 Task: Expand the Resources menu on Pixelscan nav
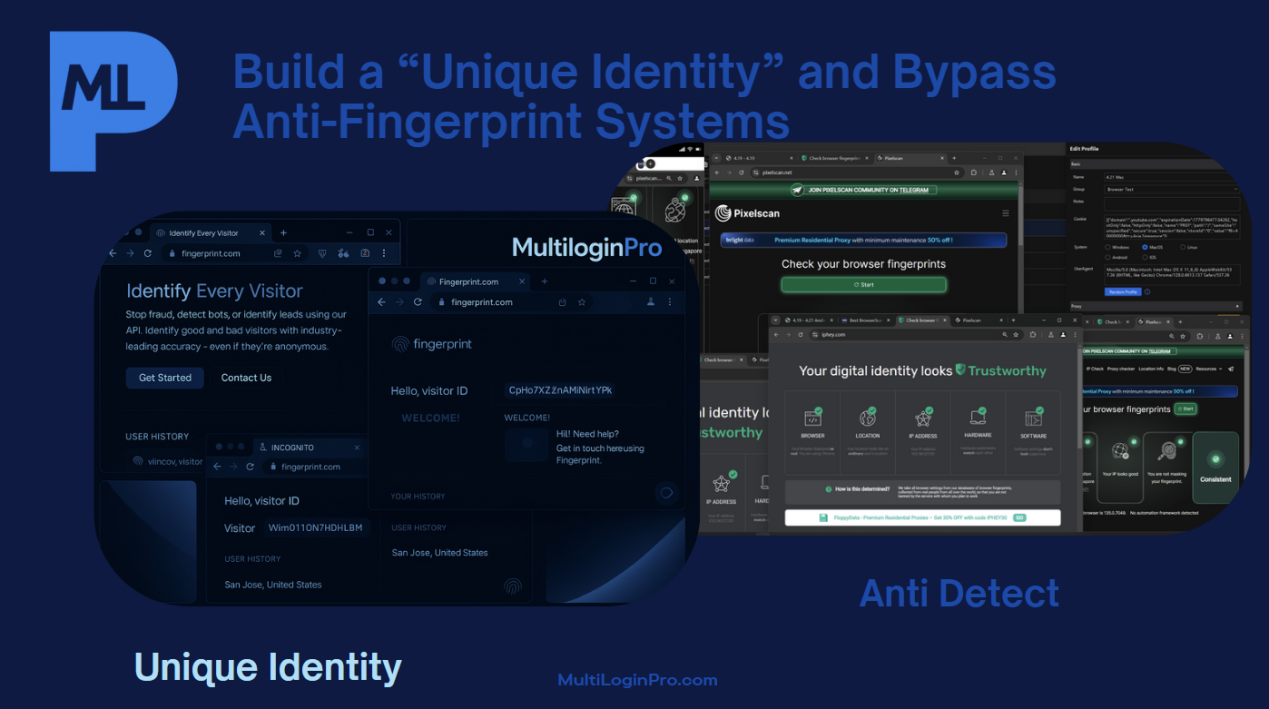click(x=1208, y=369)
